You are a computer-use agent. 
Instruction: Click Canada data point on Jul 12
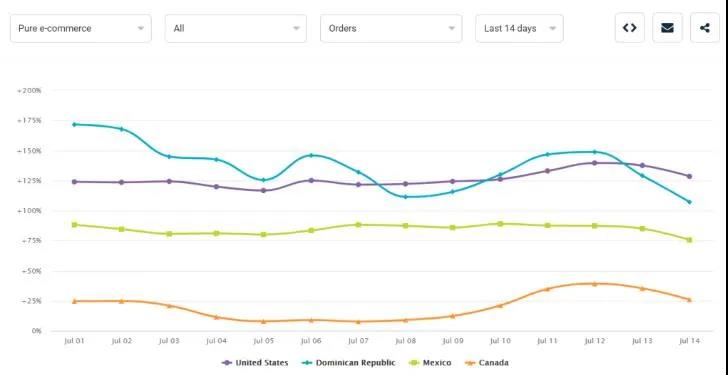(x=594, y=284)
